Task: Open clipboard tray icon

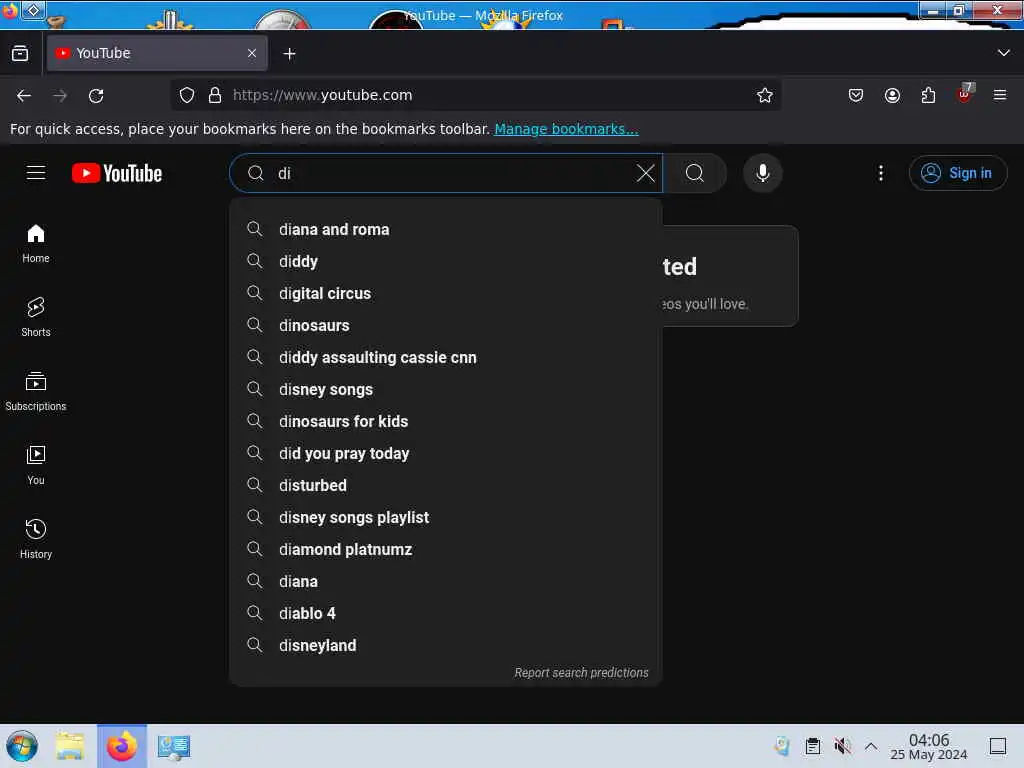Action: click(812, 746)
